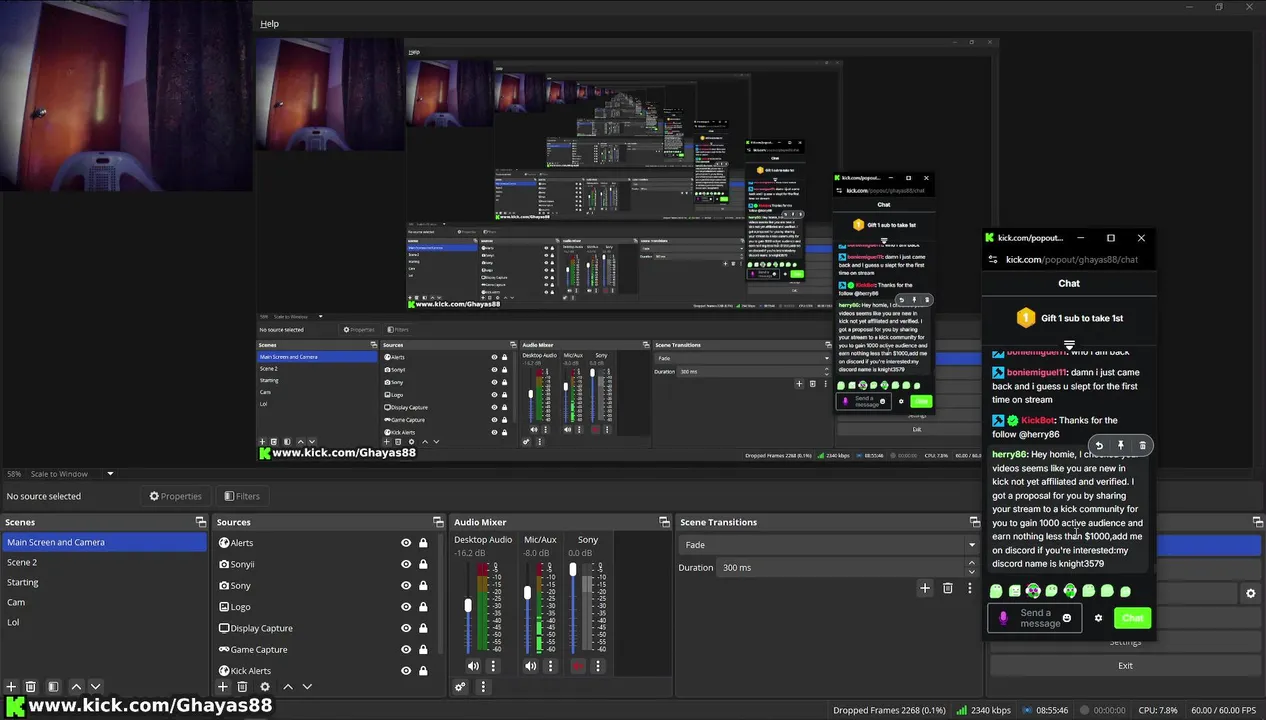Open the Audio Mixer three-dot menu beside the gears icon
Image resolution: width=1266 pixels, height=720 pixels.
pyautogui.click(x=483, y=687)
